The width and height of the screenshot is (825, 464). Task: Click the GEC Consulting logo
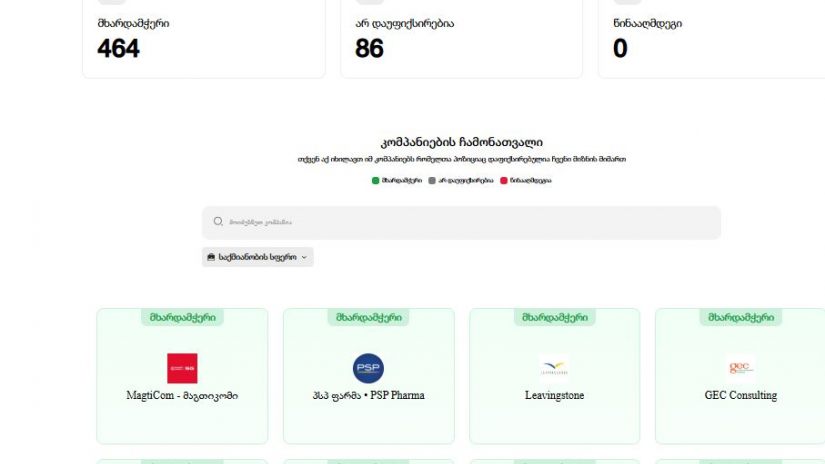tap(740, 367)
